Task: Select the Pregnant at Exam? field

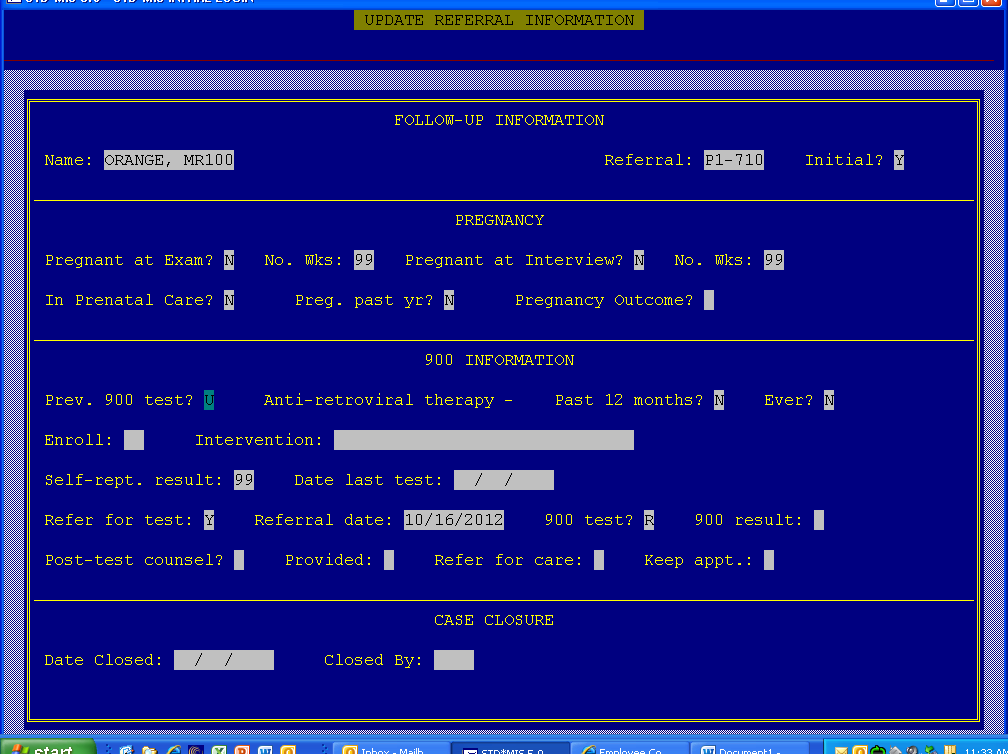Action: point(229,260)
